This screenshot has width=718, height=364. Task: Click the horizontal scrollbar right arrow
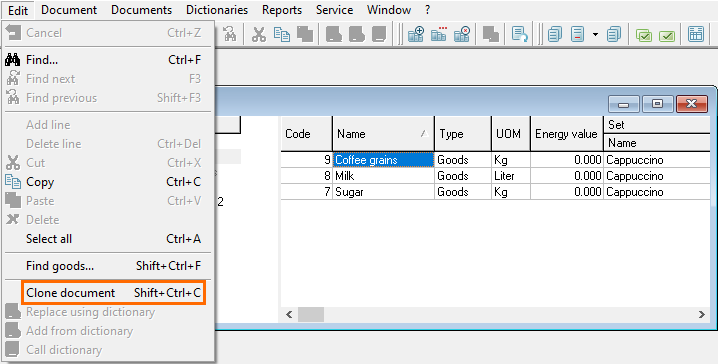pyautogui.click(x=702, y=315)
